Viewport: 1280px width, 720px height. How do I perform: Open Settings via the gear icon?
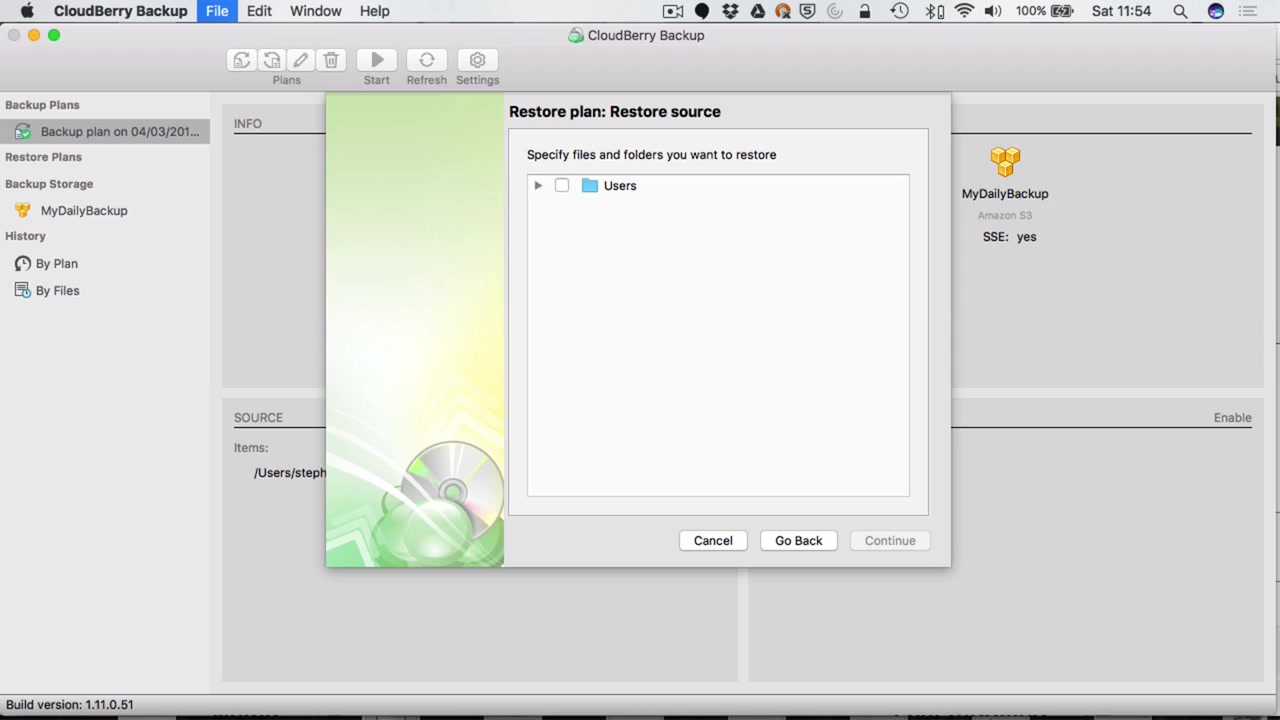pos(477,60)
